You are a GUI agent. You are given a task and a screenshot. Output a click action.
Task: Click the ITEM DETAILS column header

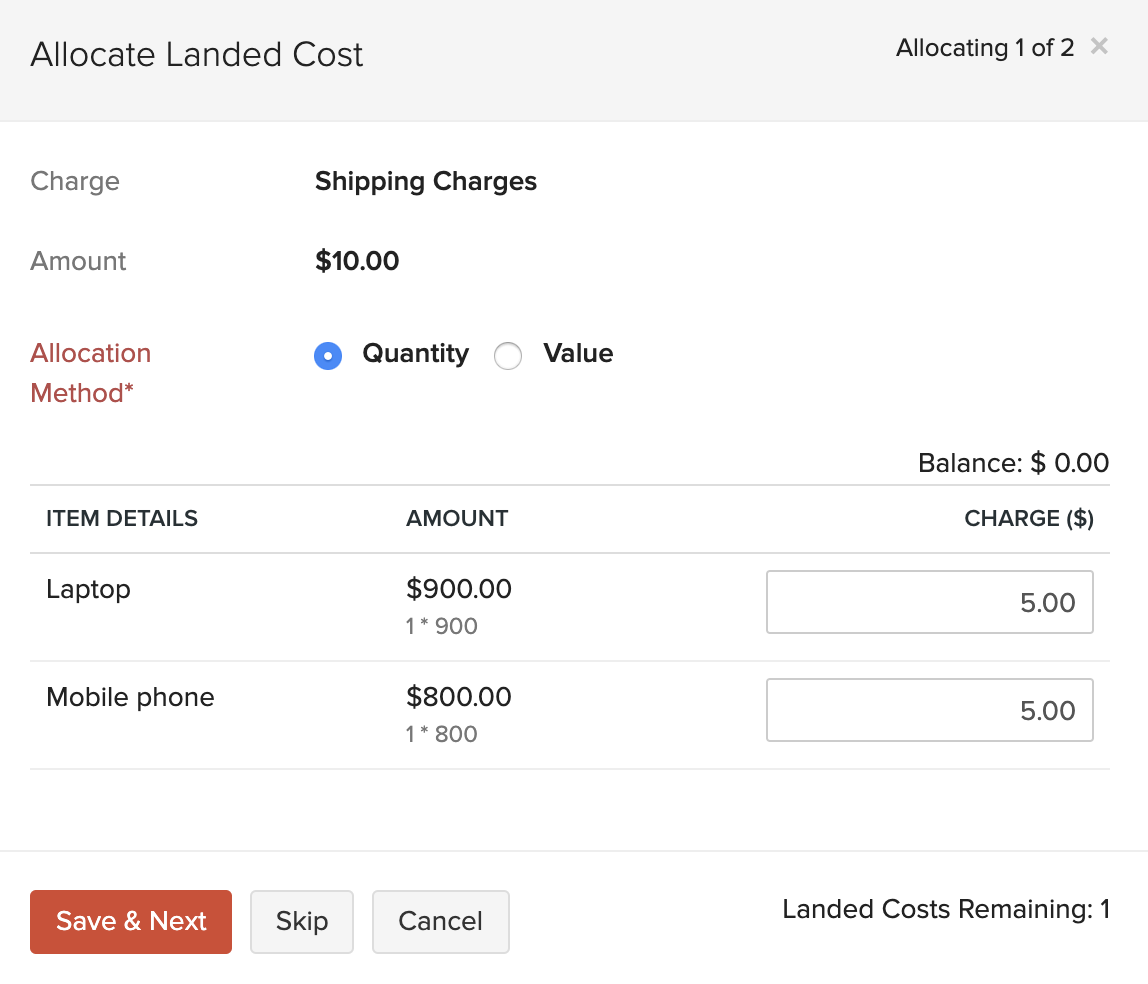pos(121,518)
